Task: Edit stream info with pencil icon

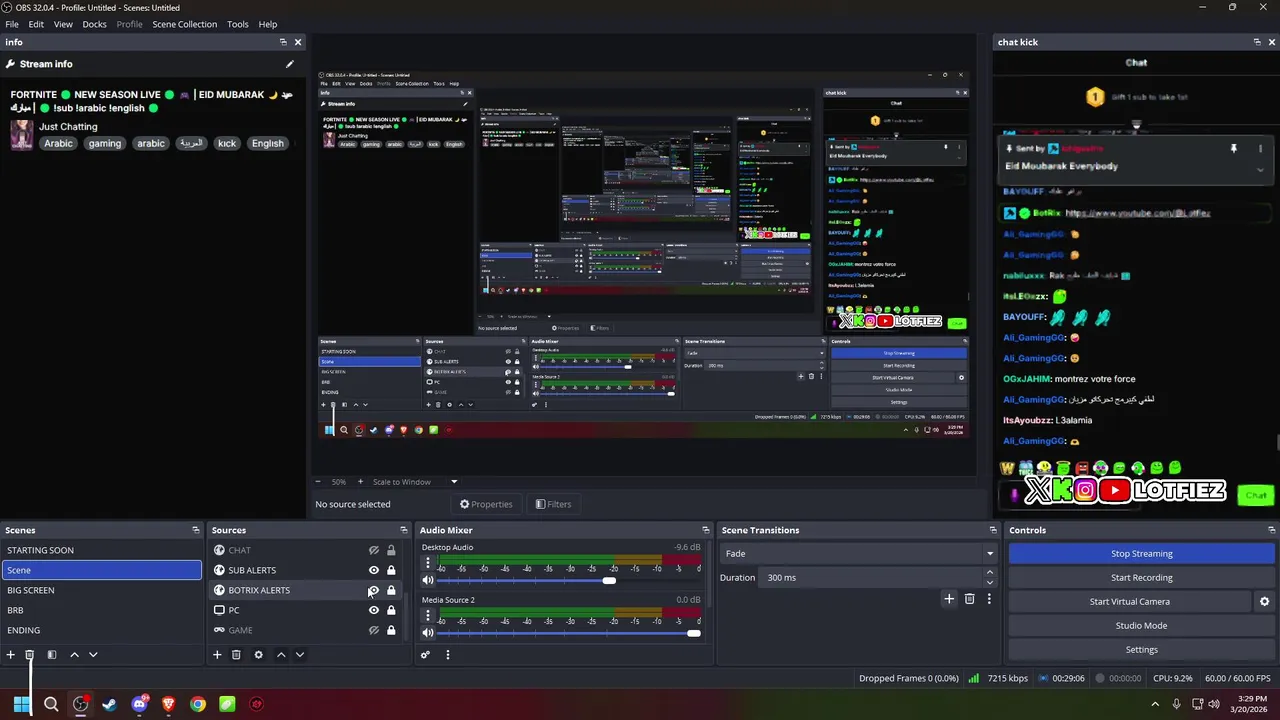Action: coord(290,64)
